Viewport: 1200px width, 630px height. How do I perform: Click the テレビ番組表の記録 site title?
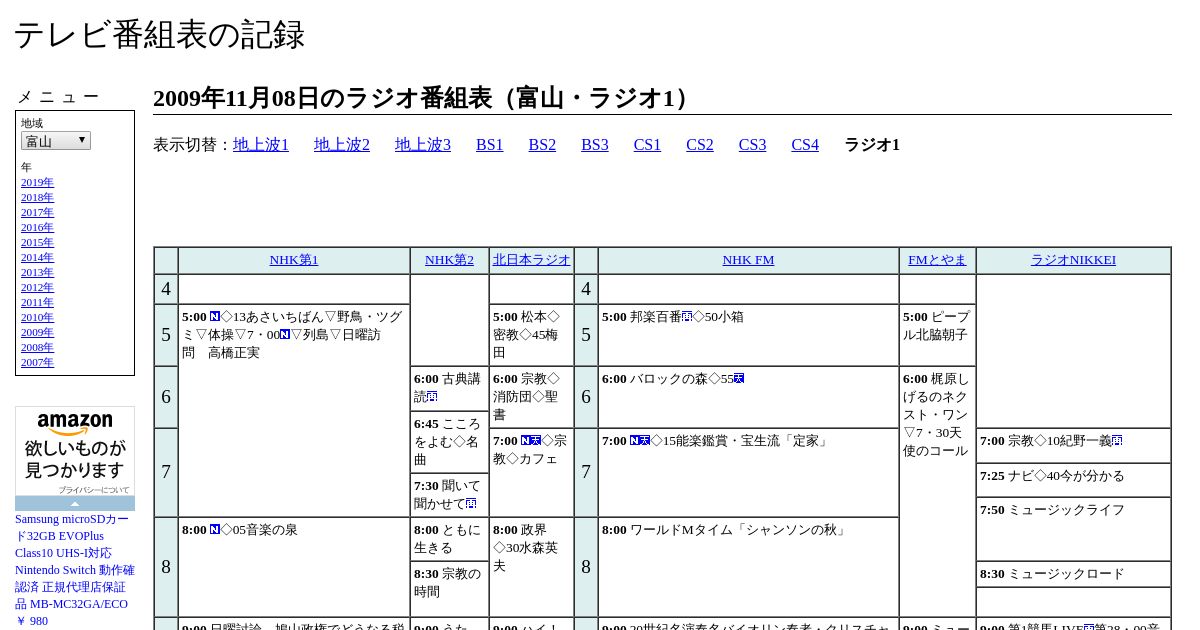click(159, 35)
